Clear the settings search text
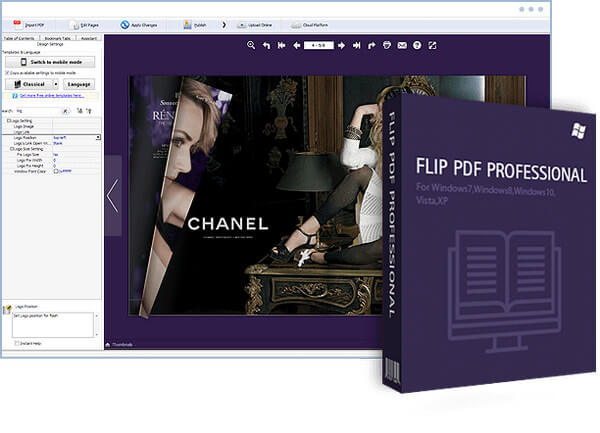The image size is (600, 433). tap(65, 111)
